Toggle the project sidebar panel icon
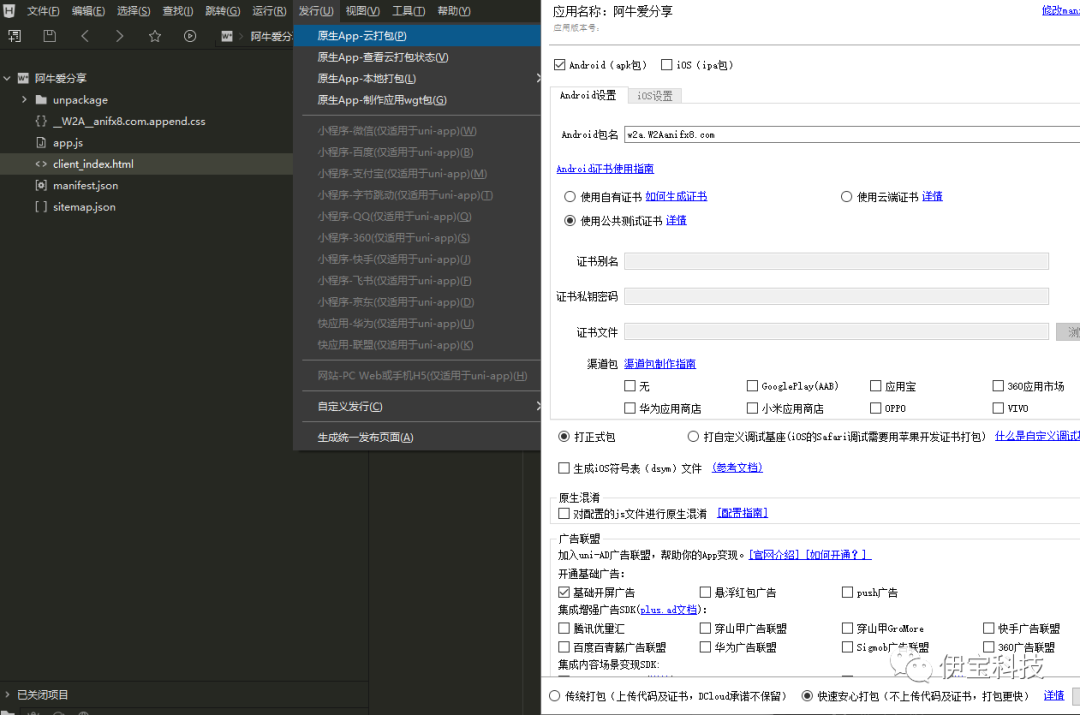This screenshot has height=715, width=1080. 14,36
